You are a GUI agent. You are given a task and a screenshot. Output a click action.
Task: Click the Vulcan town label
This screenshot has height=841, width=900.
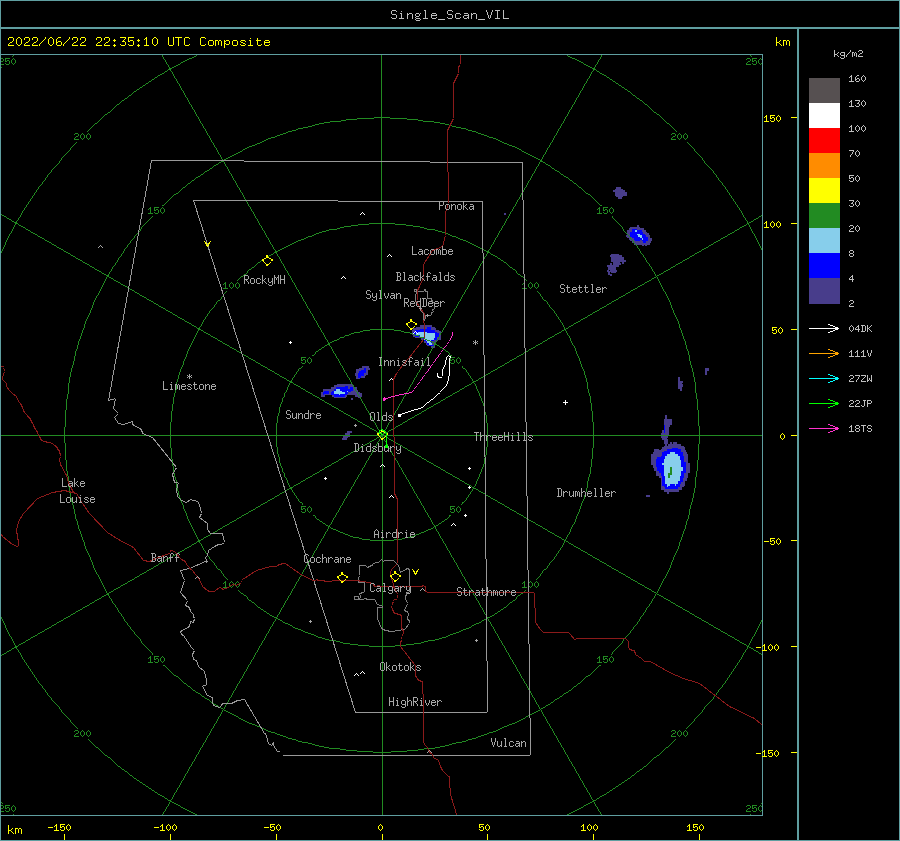[x=508, y=743]
